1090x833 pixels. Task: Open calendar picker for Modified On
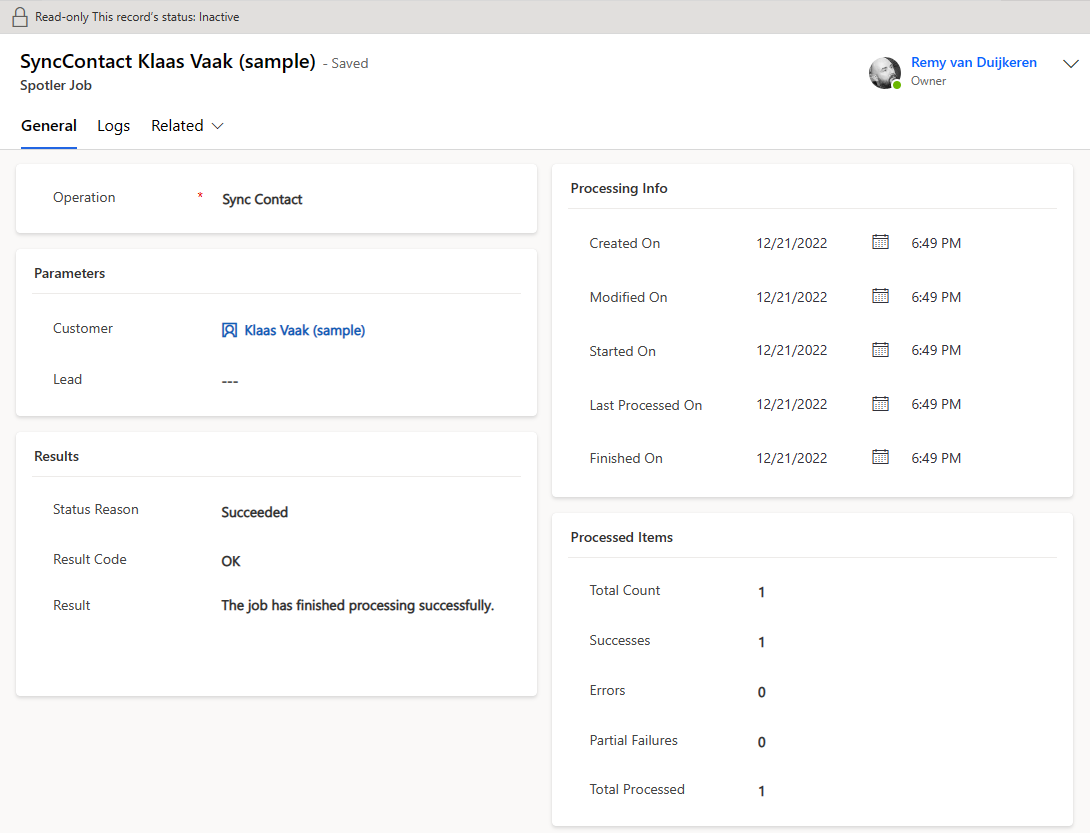tap(880, 296)
